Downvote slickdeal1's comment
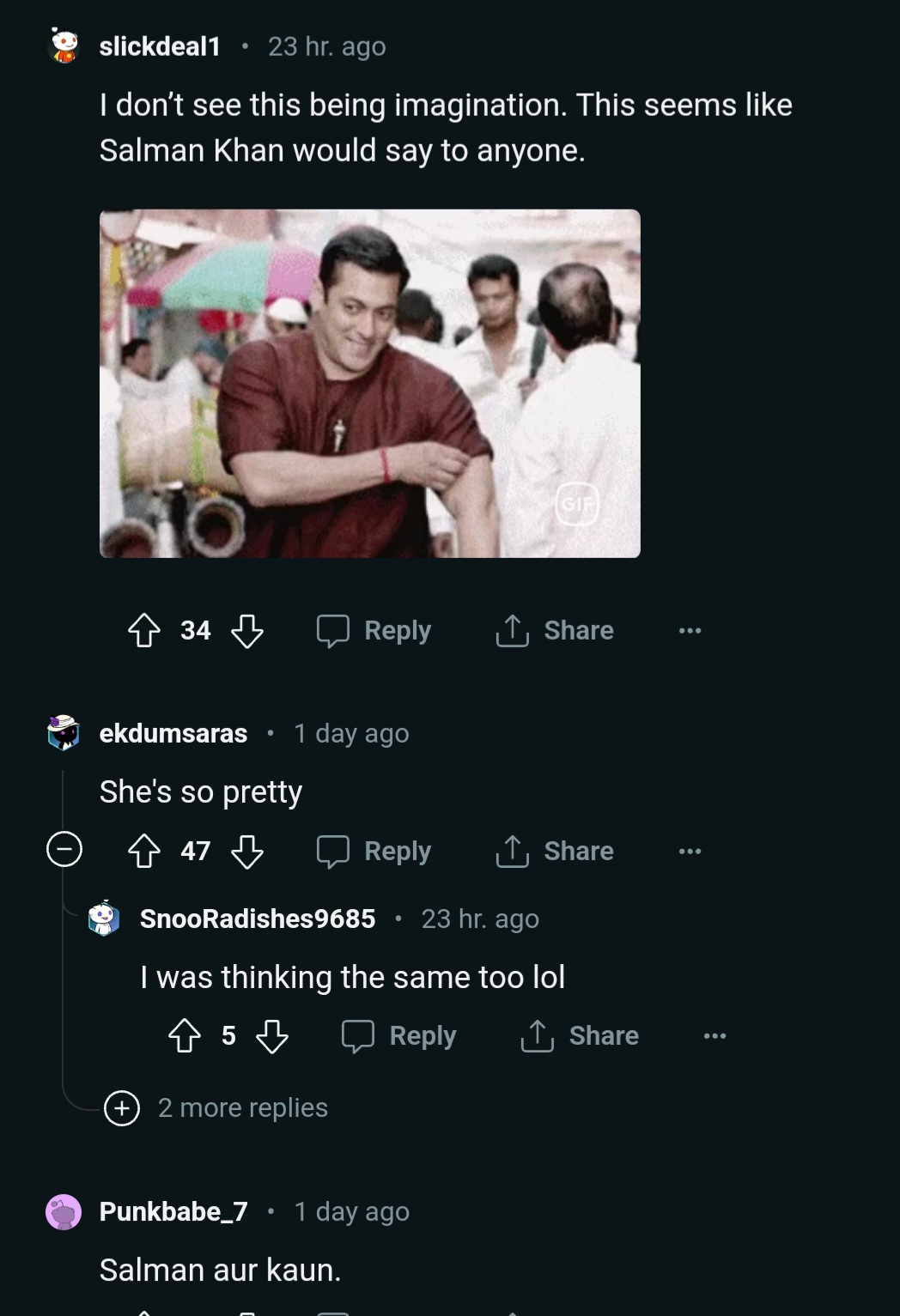The height and width of the screenshot is (1316, 900). (247, 631)
